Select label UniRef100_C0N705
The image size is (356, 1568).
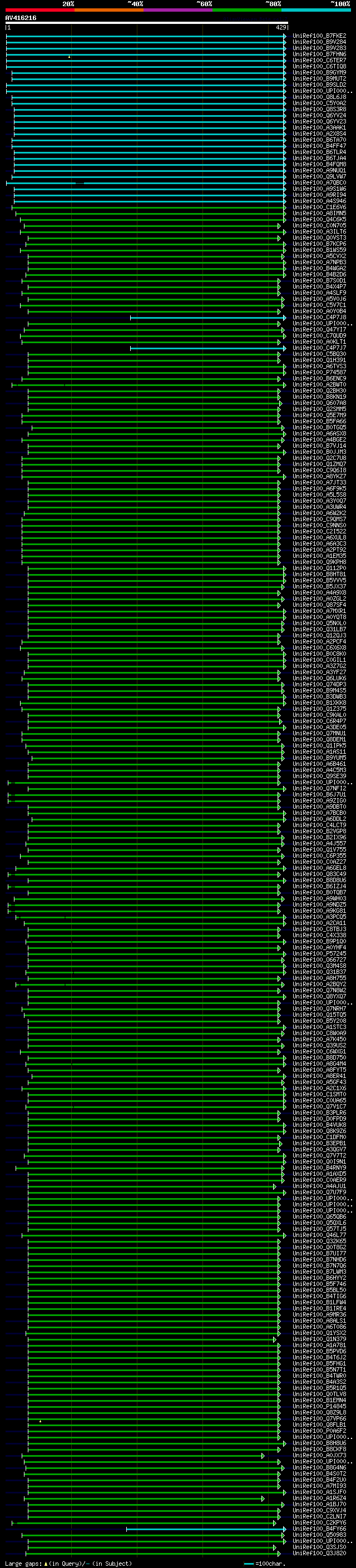click(x=319, y=225)
